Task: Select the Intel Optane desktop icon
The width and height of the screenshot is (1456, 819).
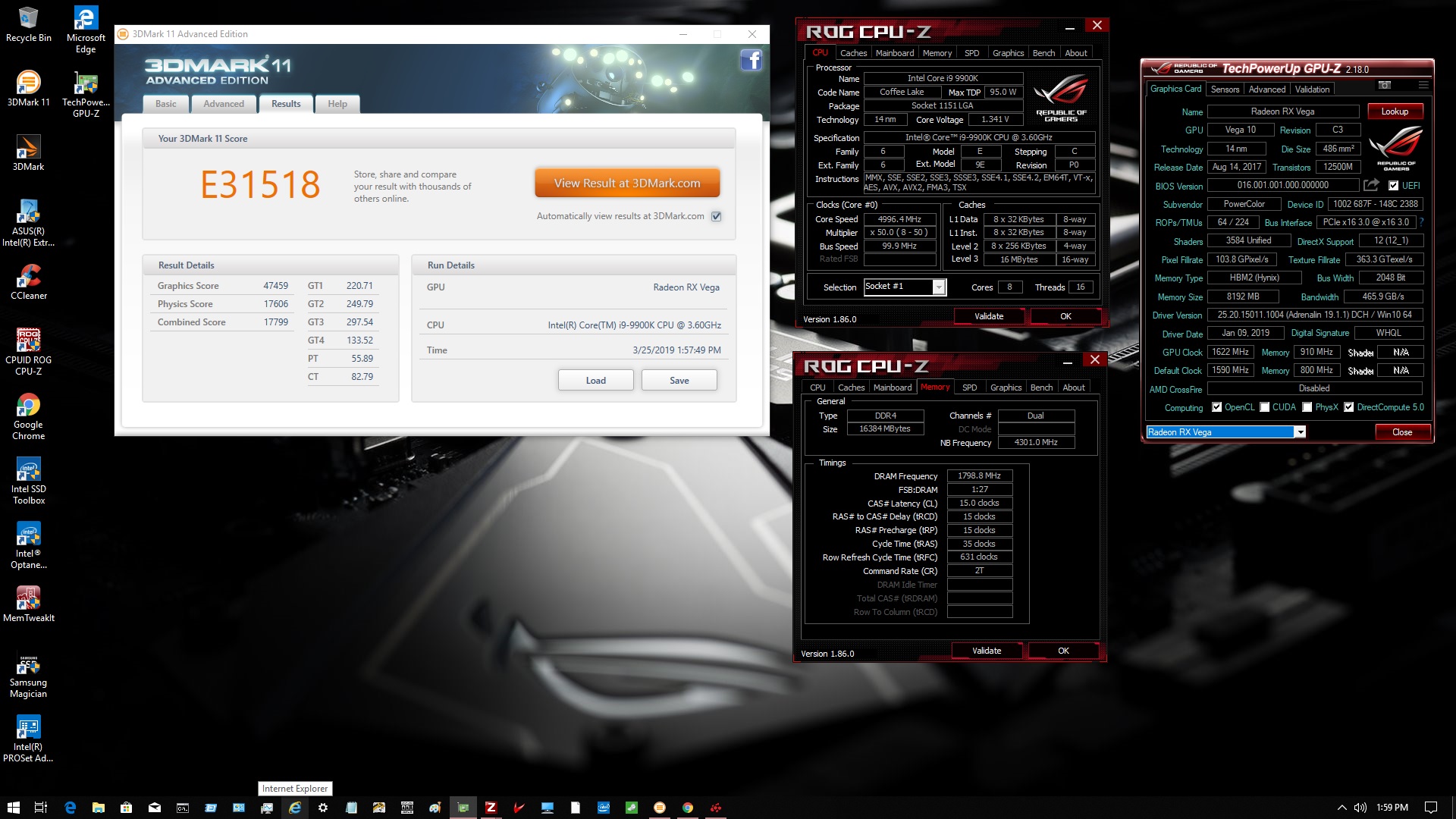Action: pos(29,546)
